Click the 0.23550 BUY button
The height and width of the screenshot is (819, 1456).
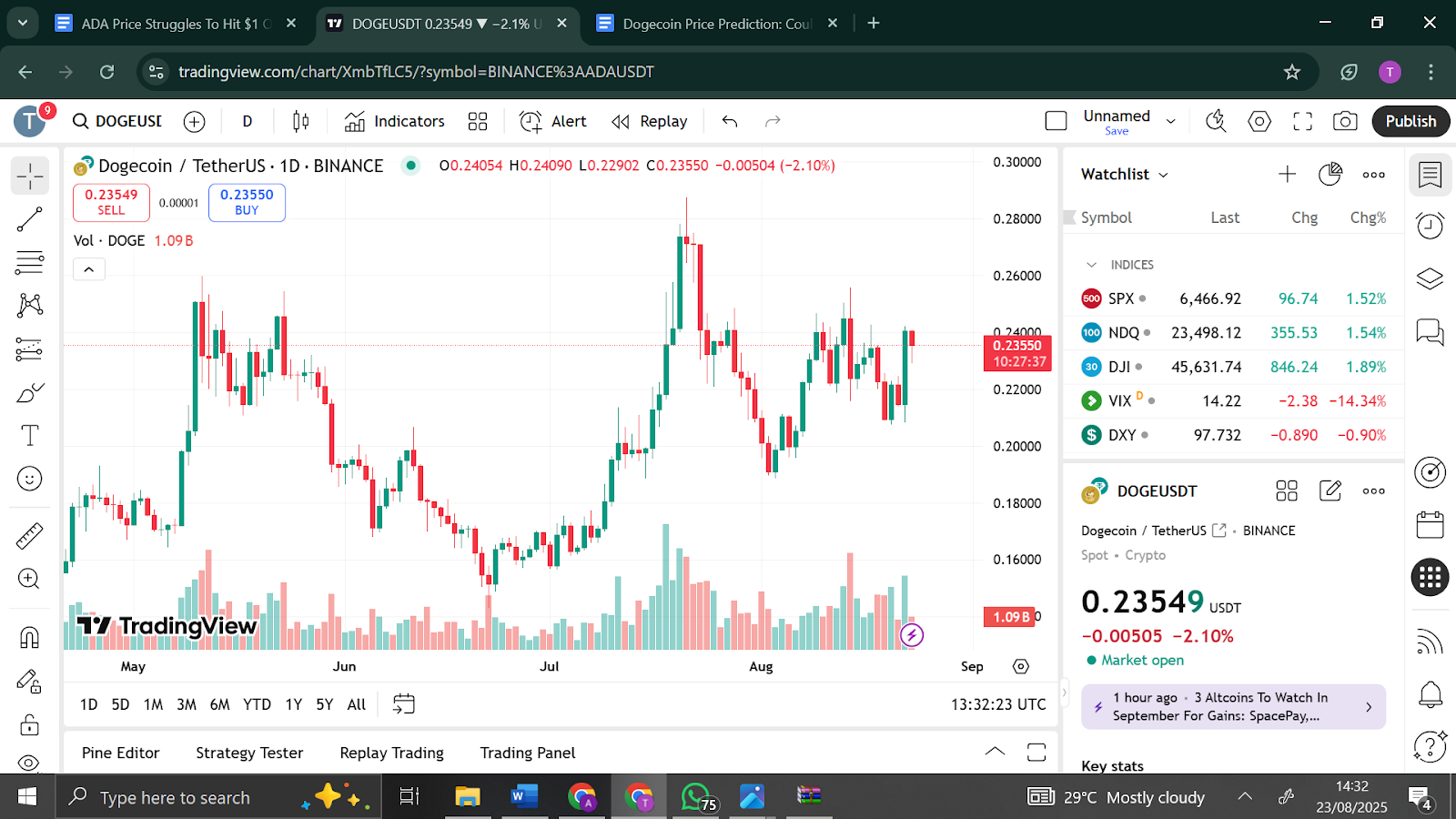pos(247,202)
